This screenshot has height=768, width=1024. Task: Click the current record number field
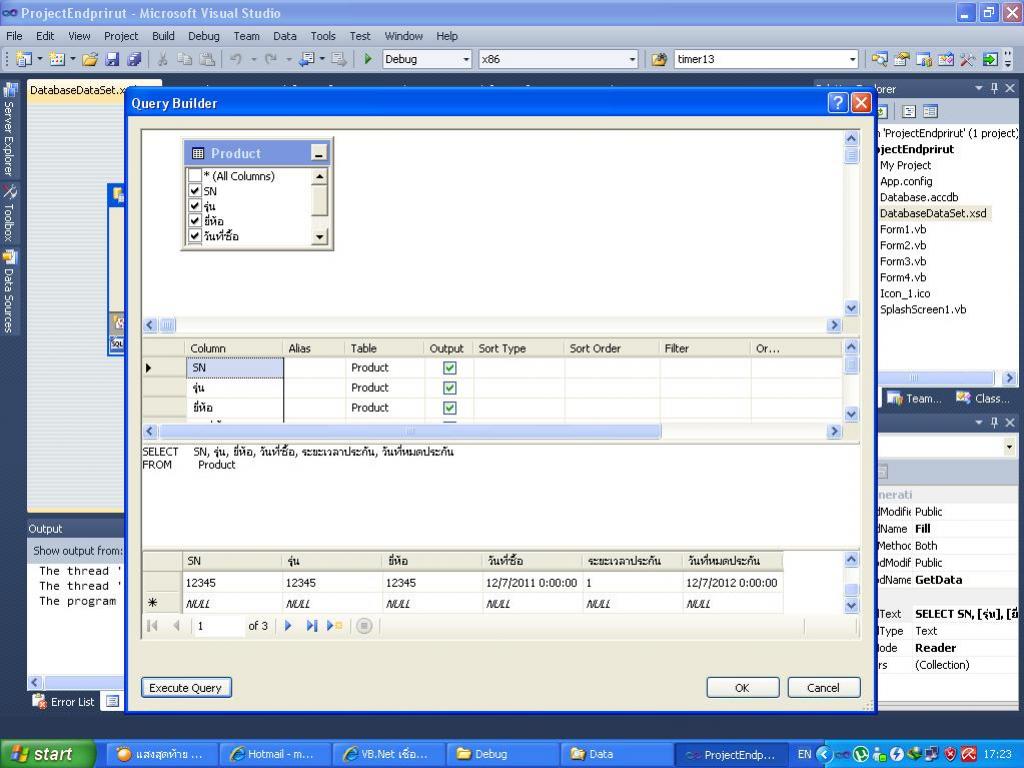217,626
